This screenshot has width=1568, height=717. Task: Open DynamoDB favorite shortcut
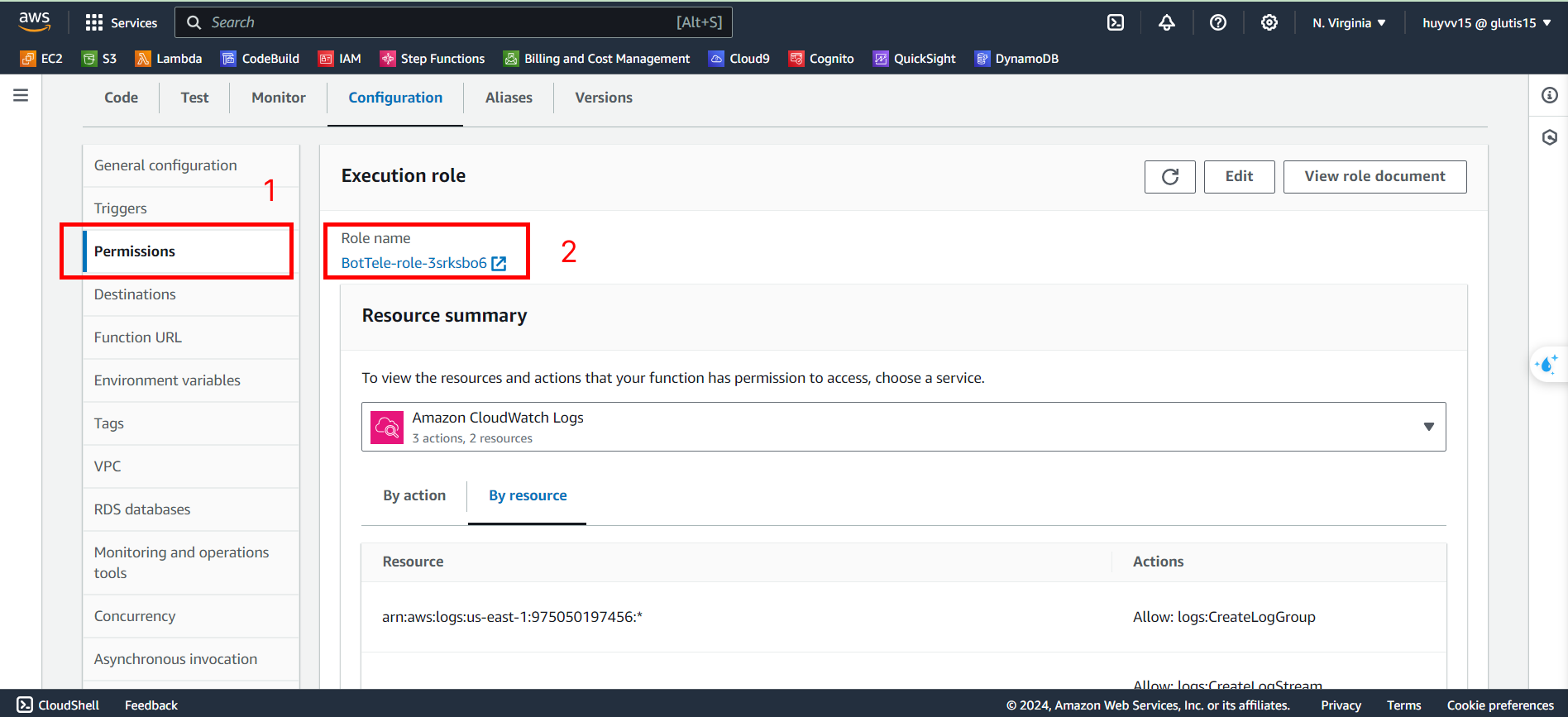point(1016,59)
